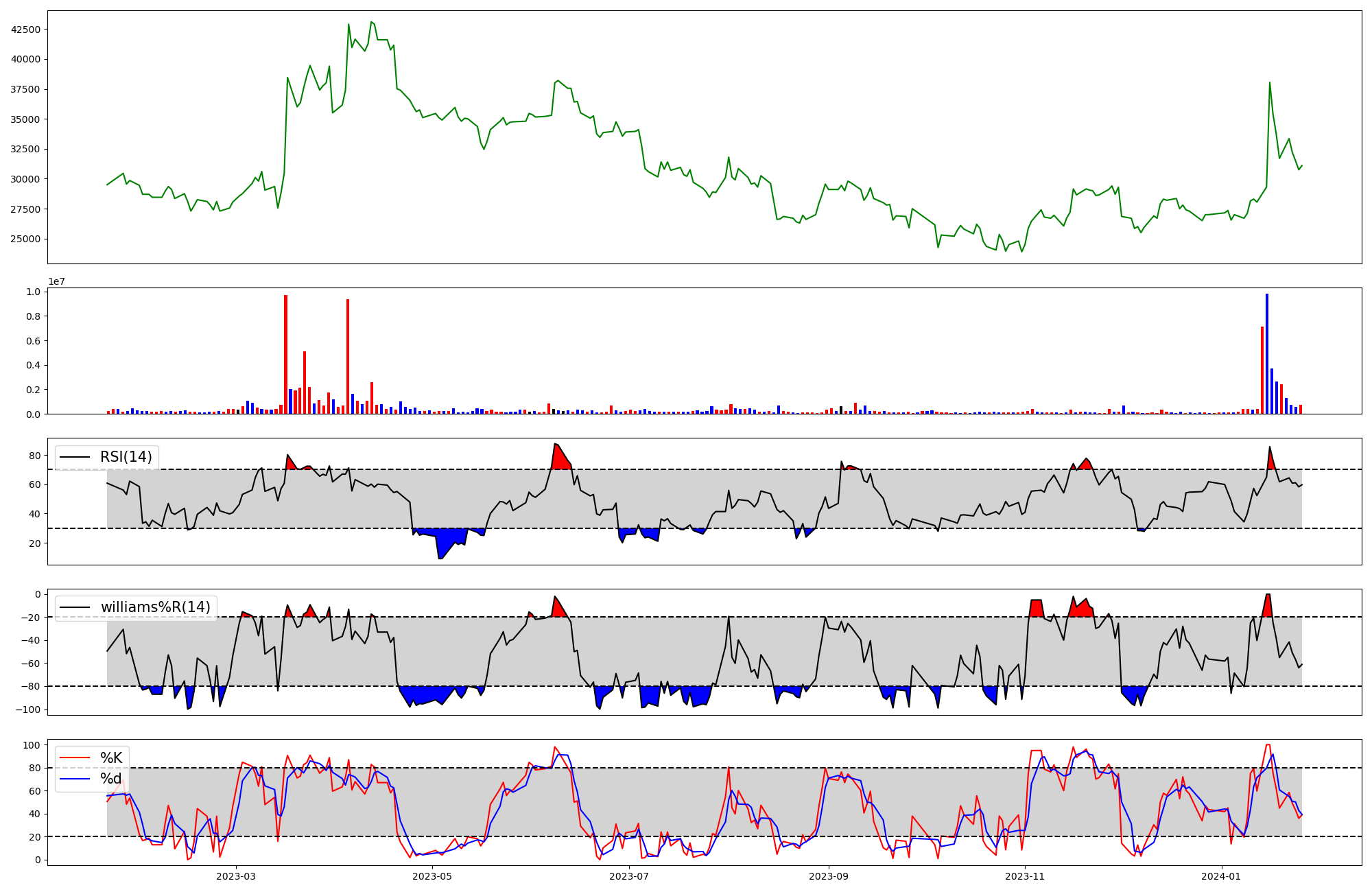Screen dimensions: 1372x892
Task: Click the williams%R(14) legend label
Action: tap(155, 607)
